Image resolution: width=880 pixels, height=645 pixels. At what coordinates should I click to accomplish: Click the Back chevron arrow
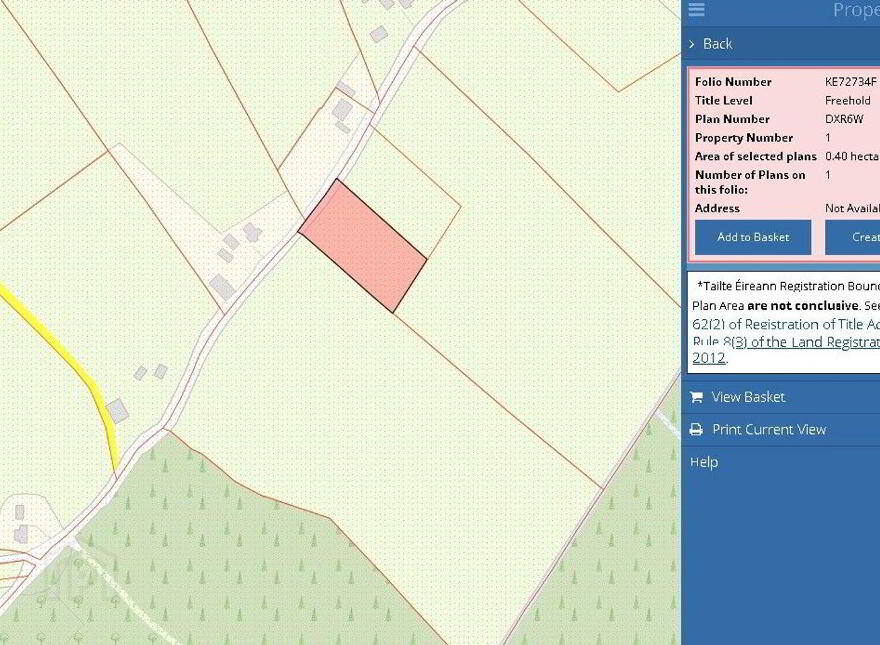[691, 44]
